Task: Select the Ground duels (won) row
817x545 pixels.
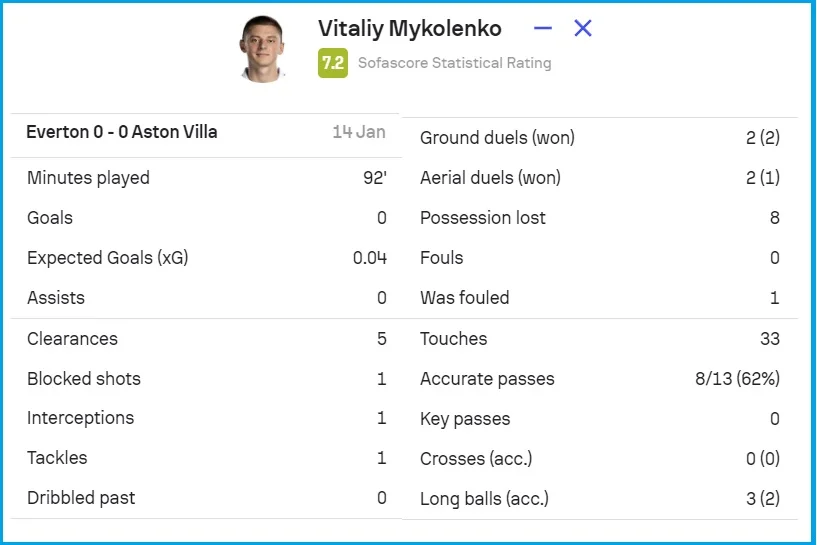Action: click(x=599, y=138)
